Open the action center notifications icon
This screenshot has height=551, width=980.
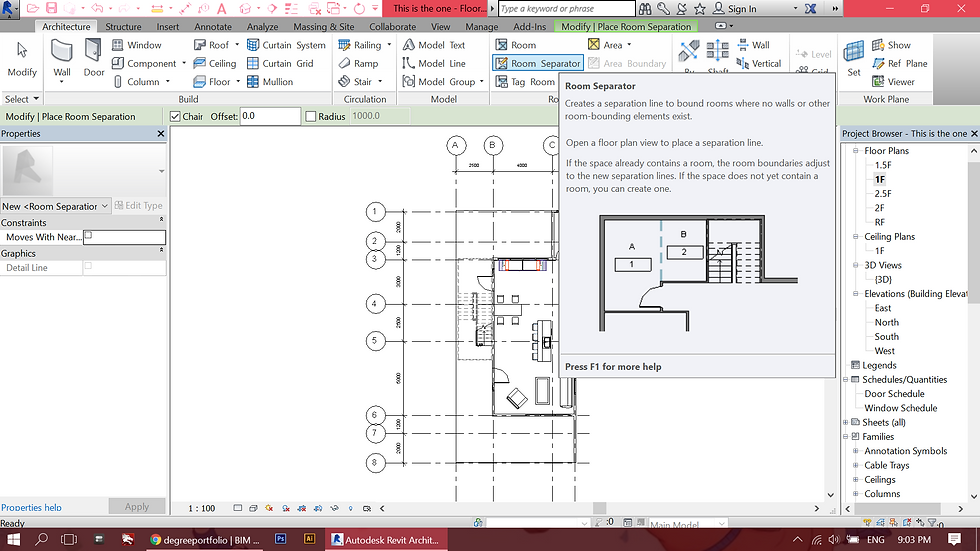tap(954, 539)
